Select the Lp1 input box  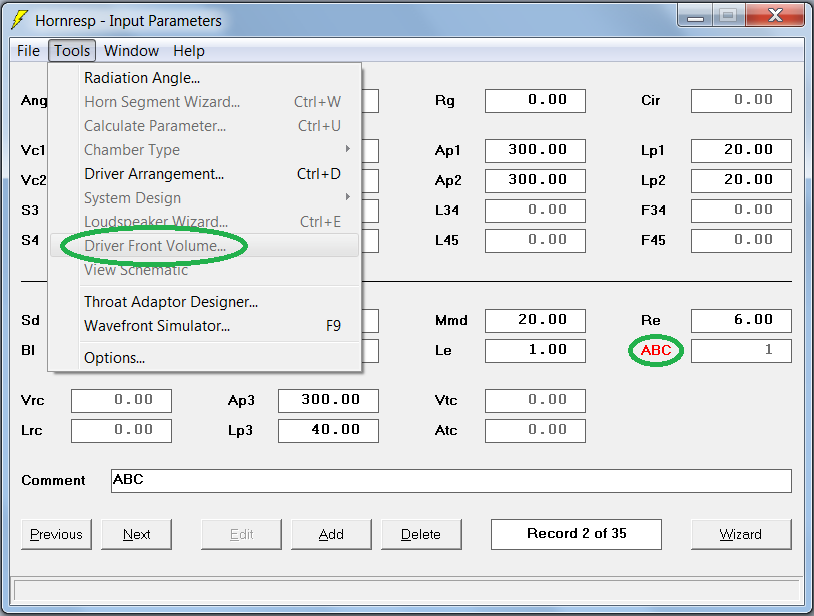(741, 150)
